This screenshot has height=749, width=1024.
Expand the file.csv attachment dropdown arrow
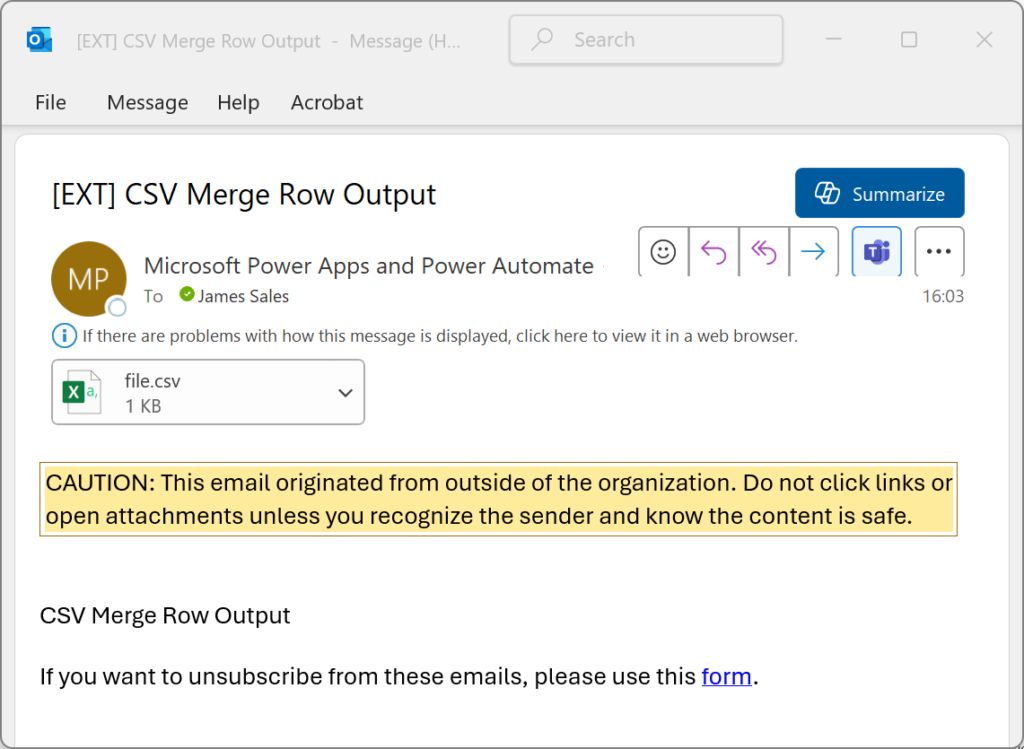(x=345, y=393)
